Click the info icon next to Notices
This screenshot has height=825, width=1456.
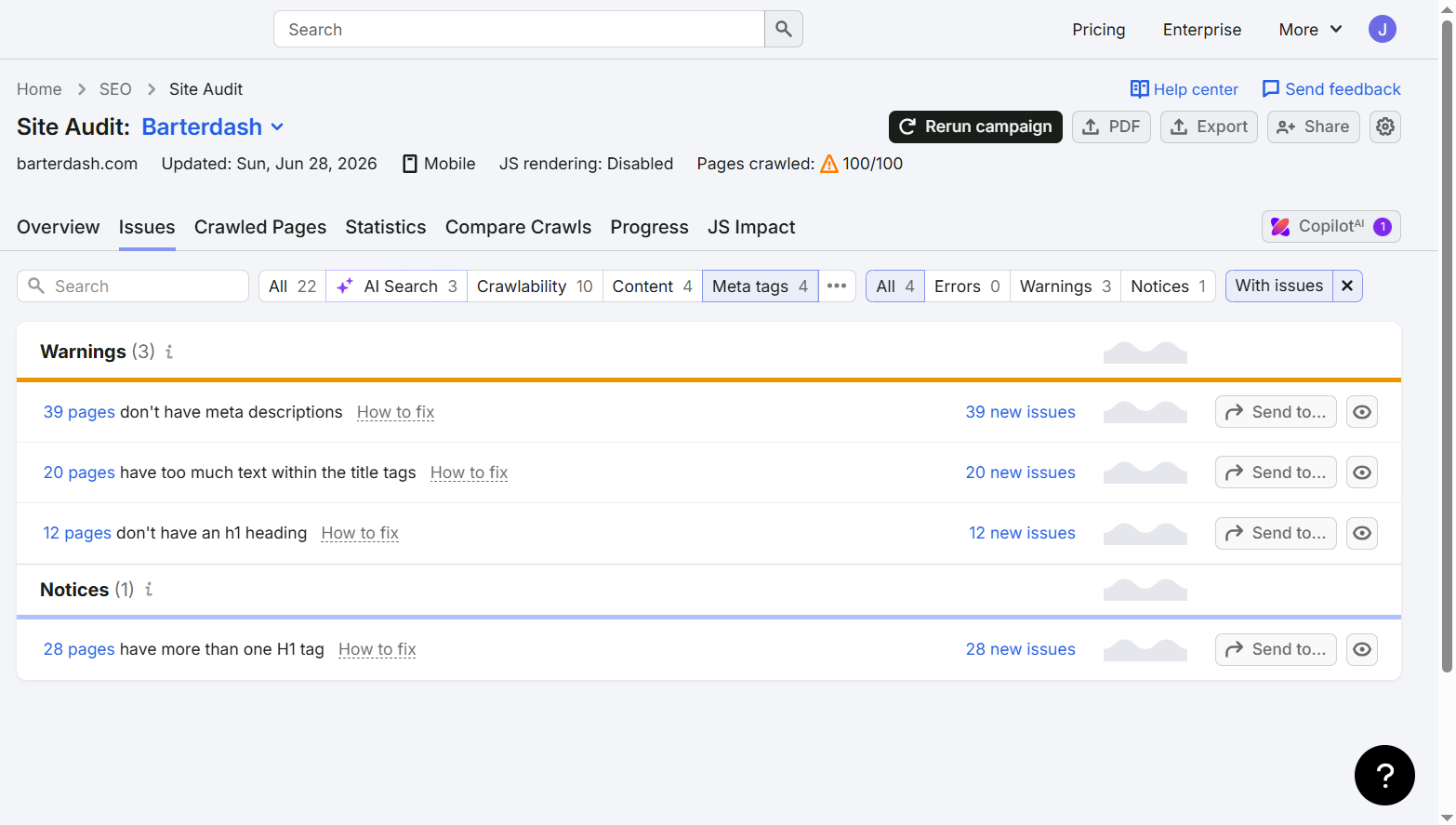[149, 589]
